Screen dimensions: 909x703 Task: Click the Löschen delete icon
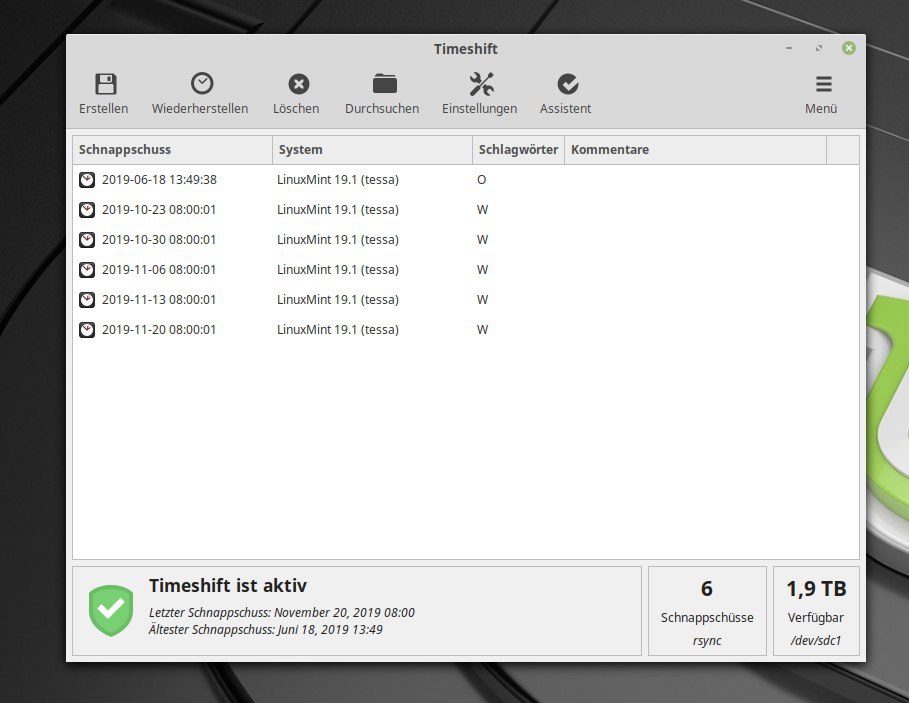point(299,84)
